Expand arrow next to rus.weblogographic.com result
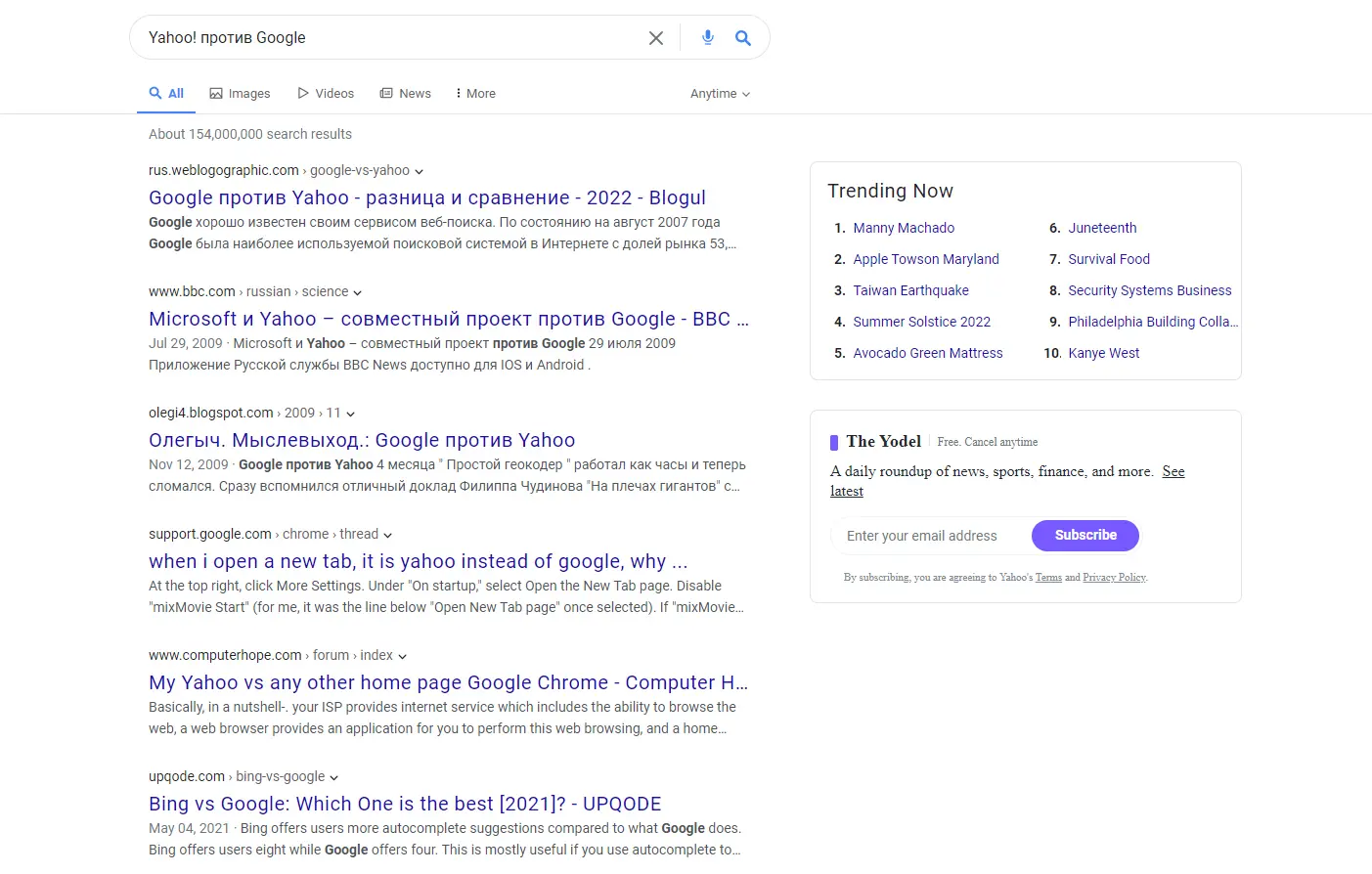1372x874 pixels. pos(419,171)
